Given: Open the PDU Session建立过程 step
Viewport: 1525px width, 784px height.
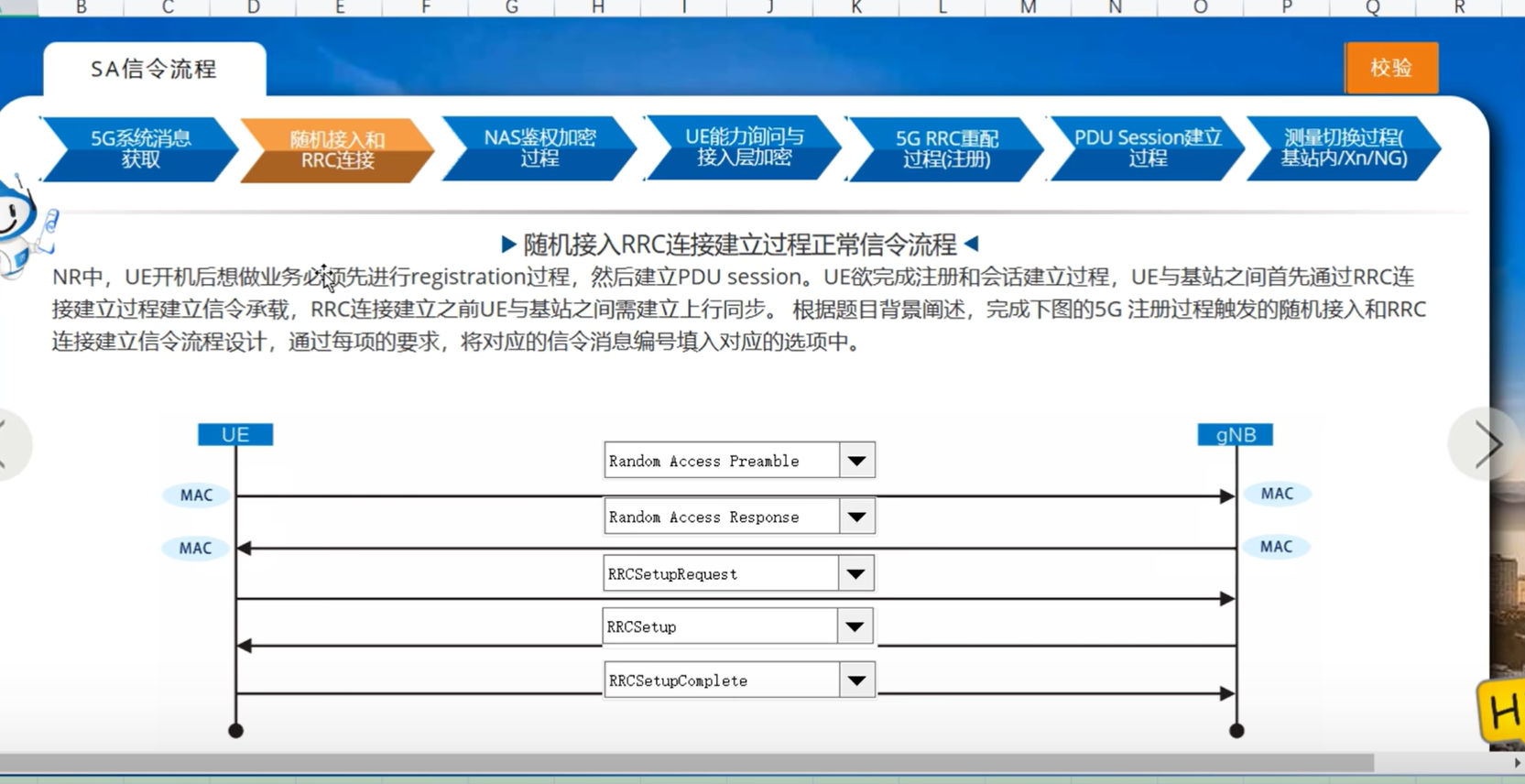Looking at the screenshot, I should pyautogui.click(x=1147, y=147).
